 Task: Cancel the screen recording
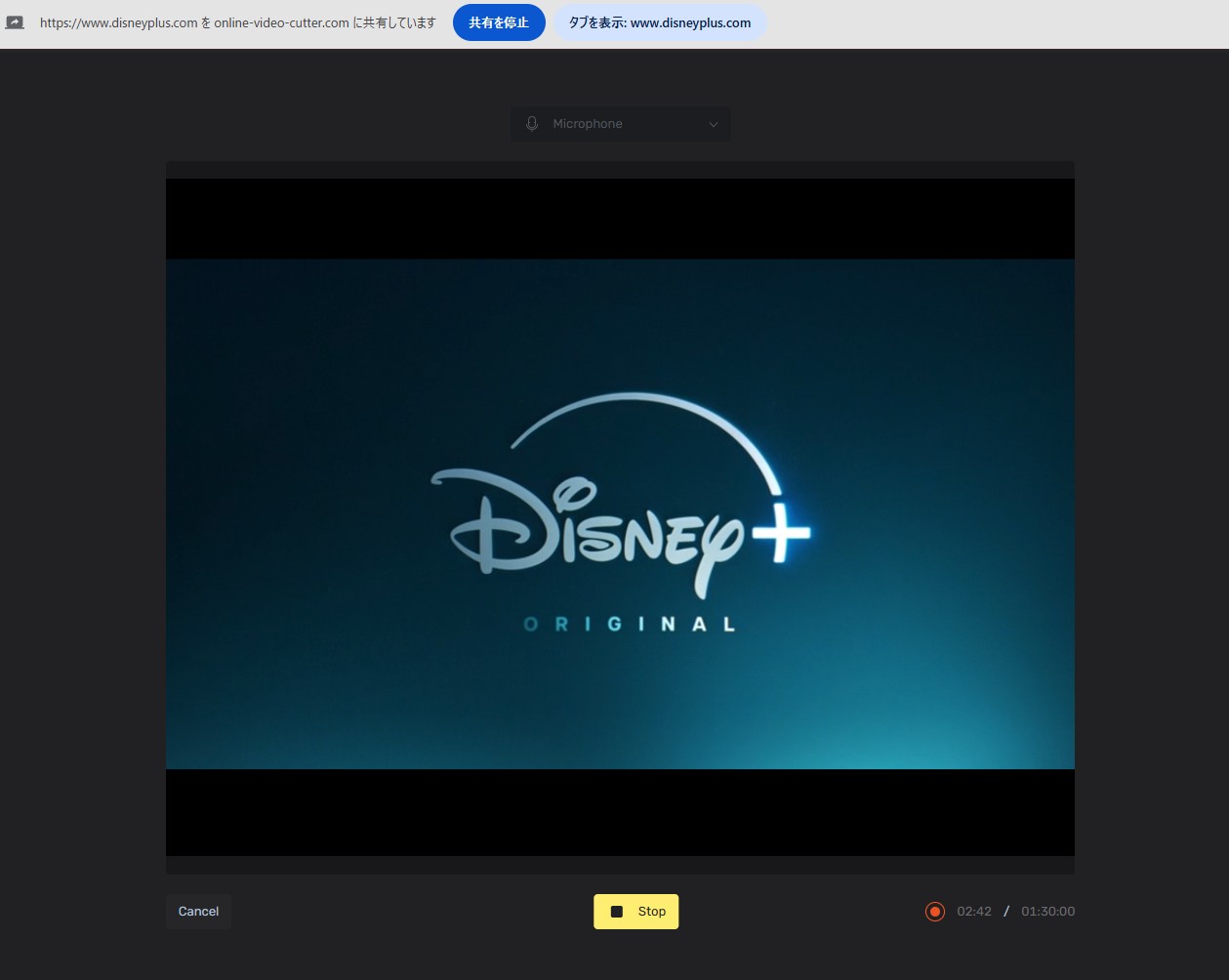198,912
